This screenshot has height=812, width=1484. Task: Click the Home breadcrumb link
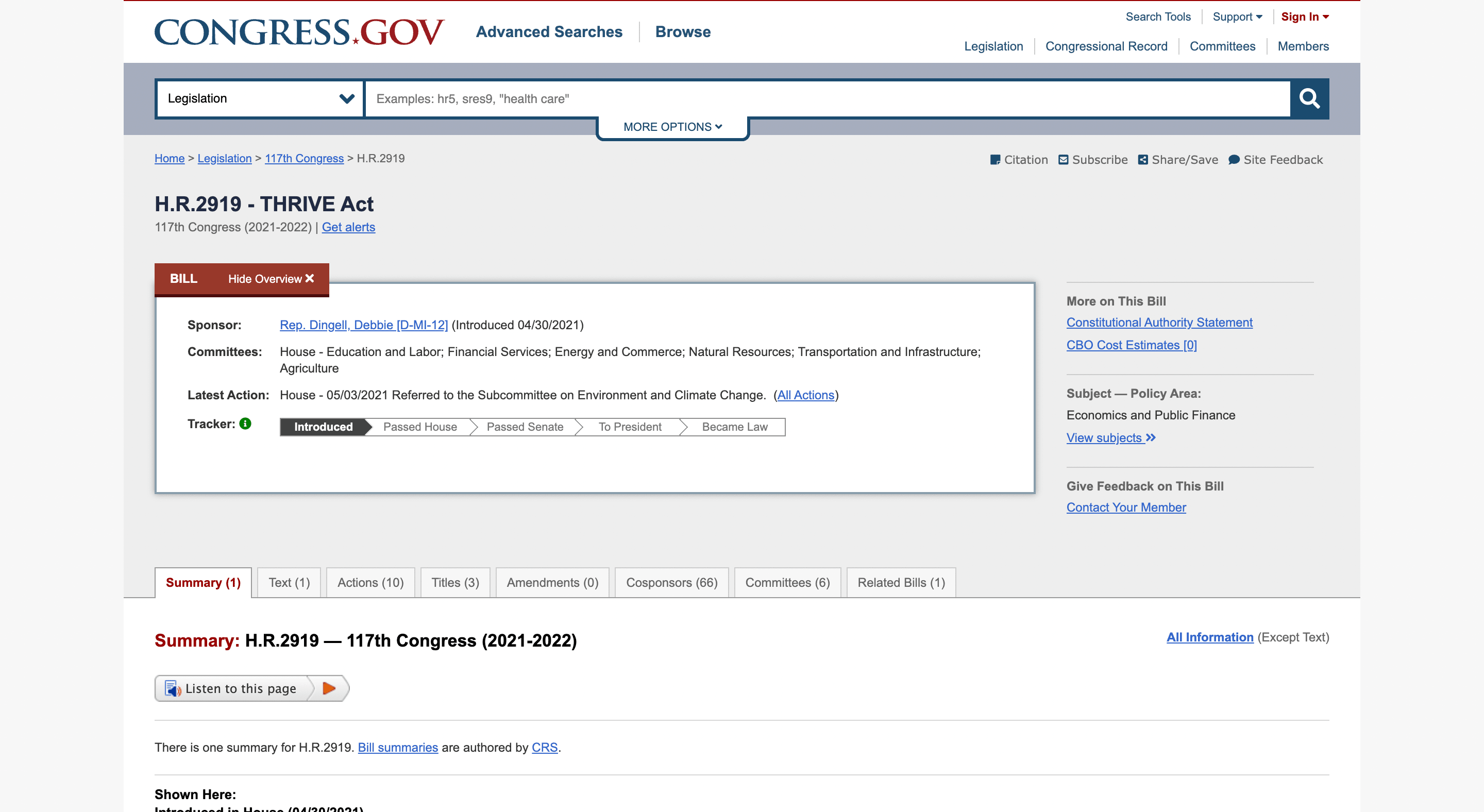(170, 158)
